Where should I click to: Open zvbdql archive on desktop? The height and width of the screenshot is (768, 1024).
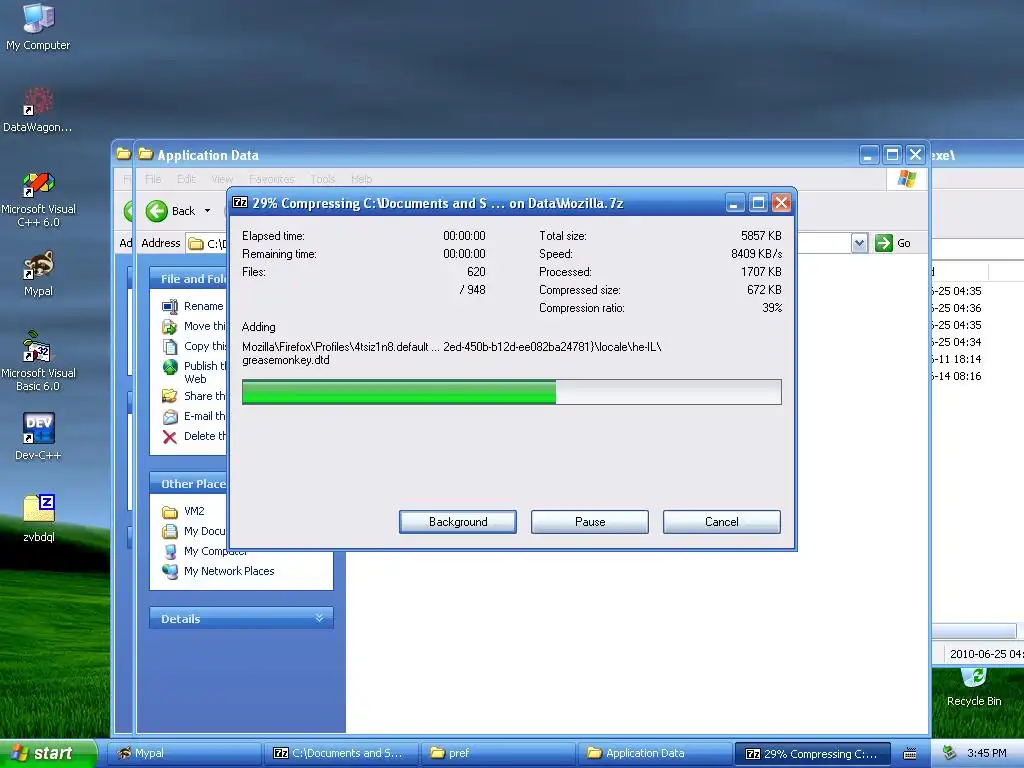pyautogui.click(x=39, y=518)
